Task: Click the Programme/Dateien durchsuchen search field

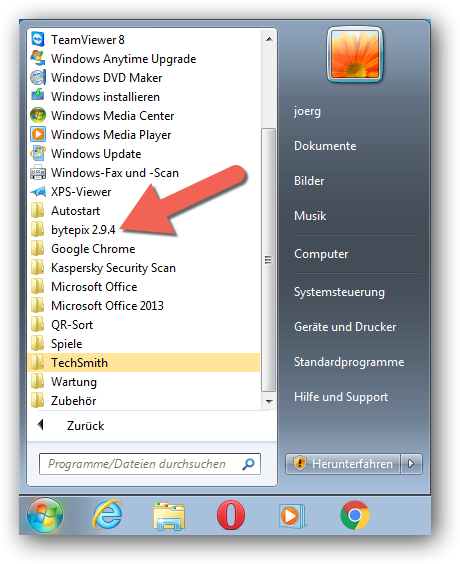Action: pyautogui.click(x=150, y=464)
